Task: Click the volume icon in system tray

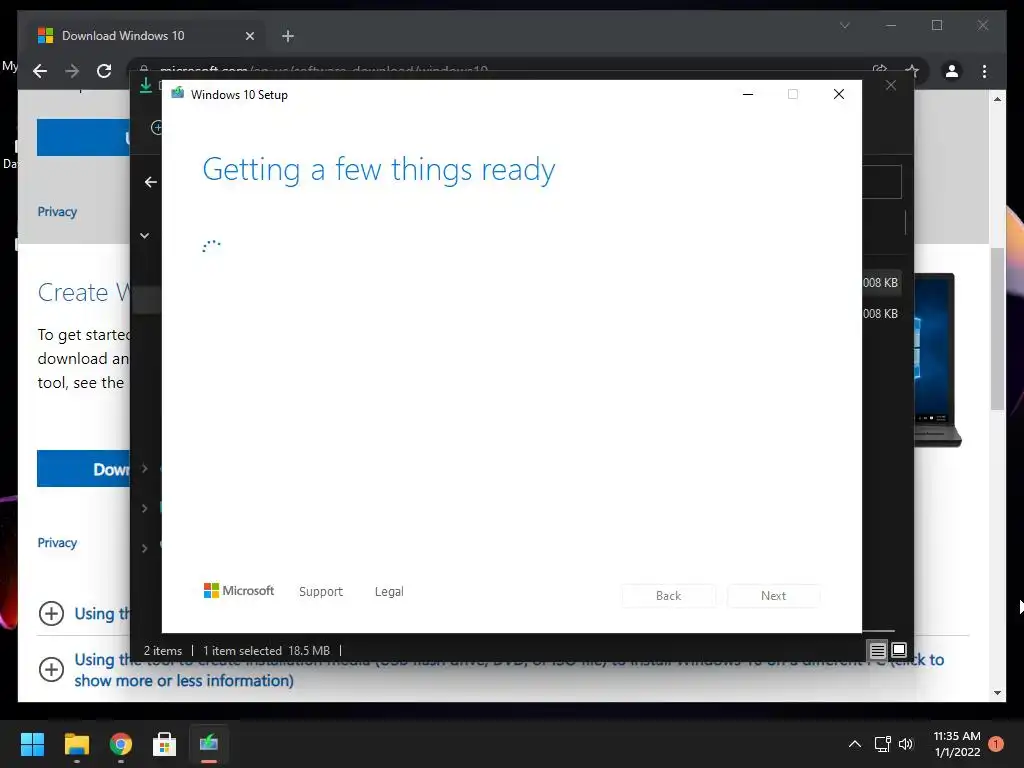Action: point(906,744)
